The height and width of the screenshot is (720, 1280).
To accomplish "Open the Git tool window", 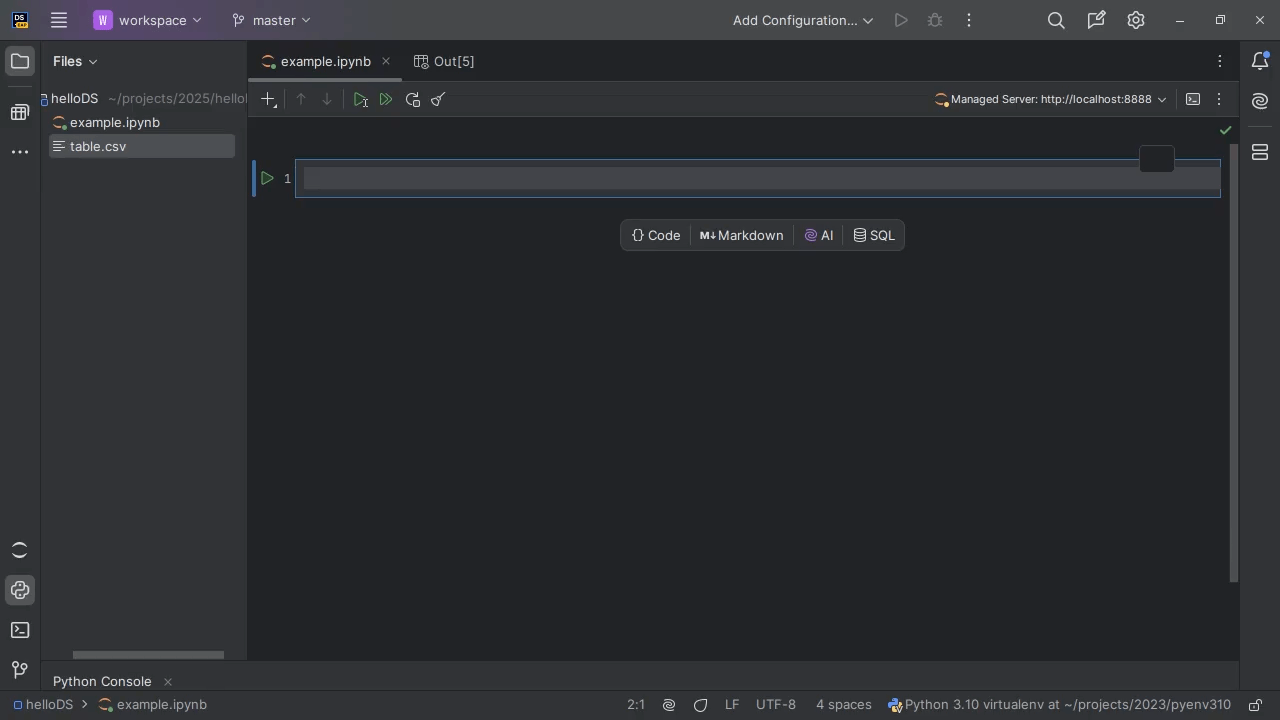I will [20, 669].
